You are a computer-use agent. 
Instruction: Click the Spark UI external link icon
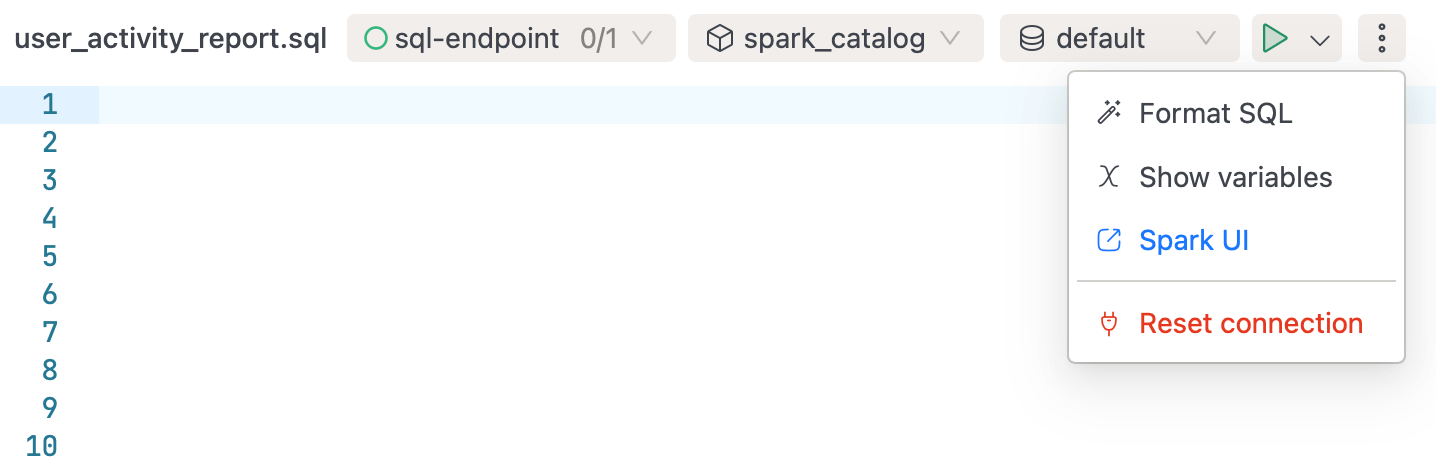(x=1108, y=241)
